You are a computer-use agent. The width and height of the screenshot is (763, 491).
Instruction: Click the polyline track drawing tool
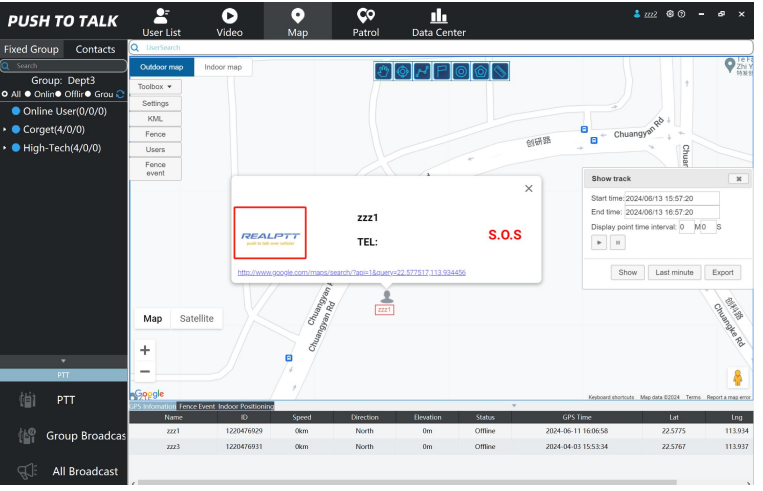pos(421,71)
